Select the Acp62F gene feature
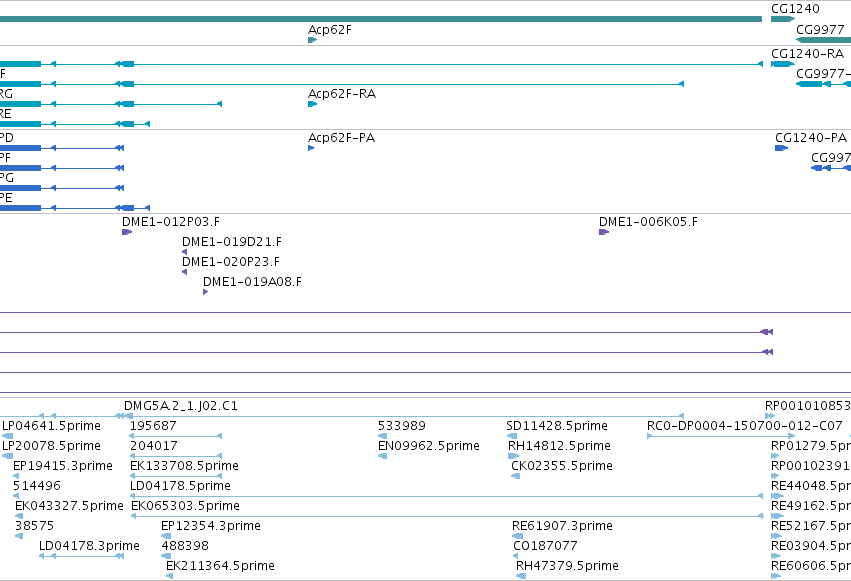 [x=312, y=40]
